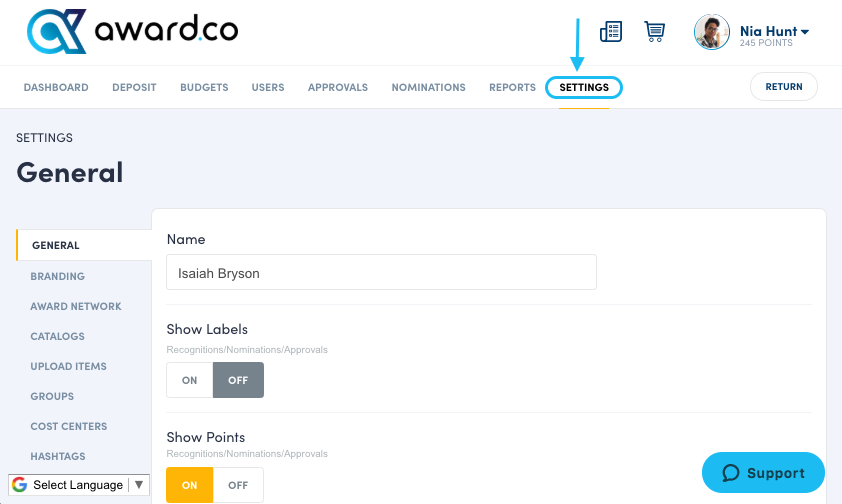Open the Deposit tab
Viewport: 842px width, 504px height.
pos(134,87)
